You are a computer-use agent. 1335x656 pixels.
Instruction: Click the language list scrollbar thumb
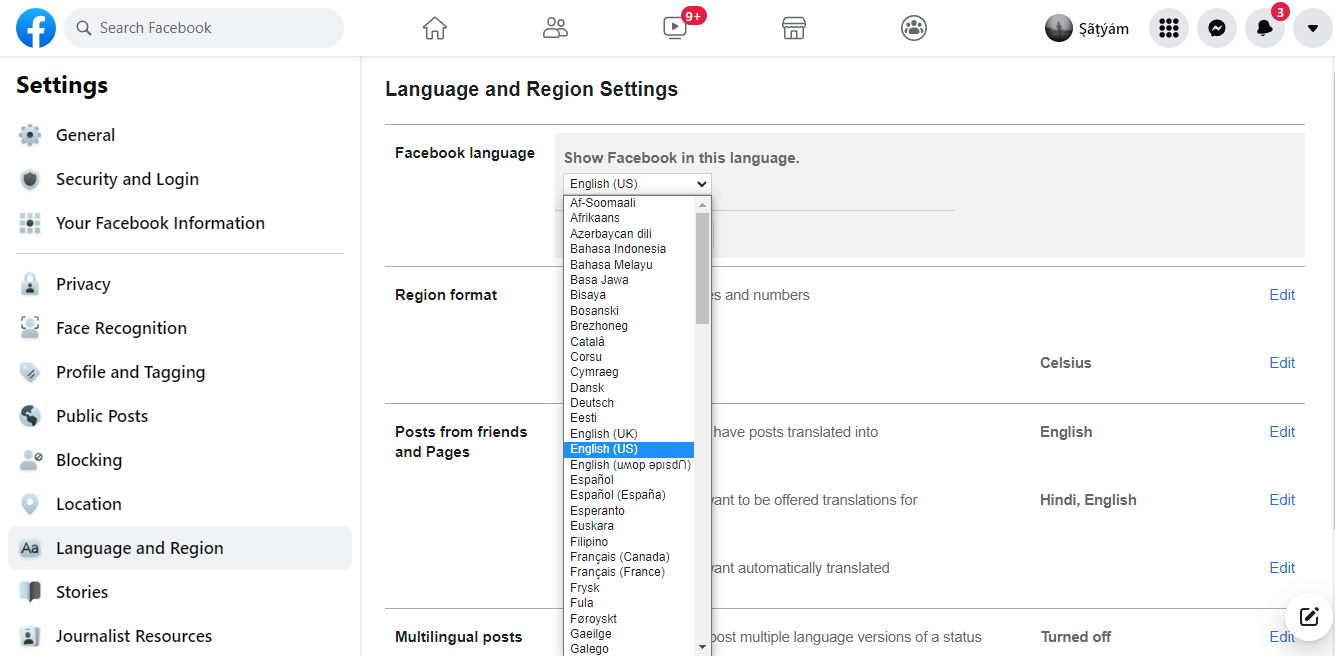(x=702, y=268)
